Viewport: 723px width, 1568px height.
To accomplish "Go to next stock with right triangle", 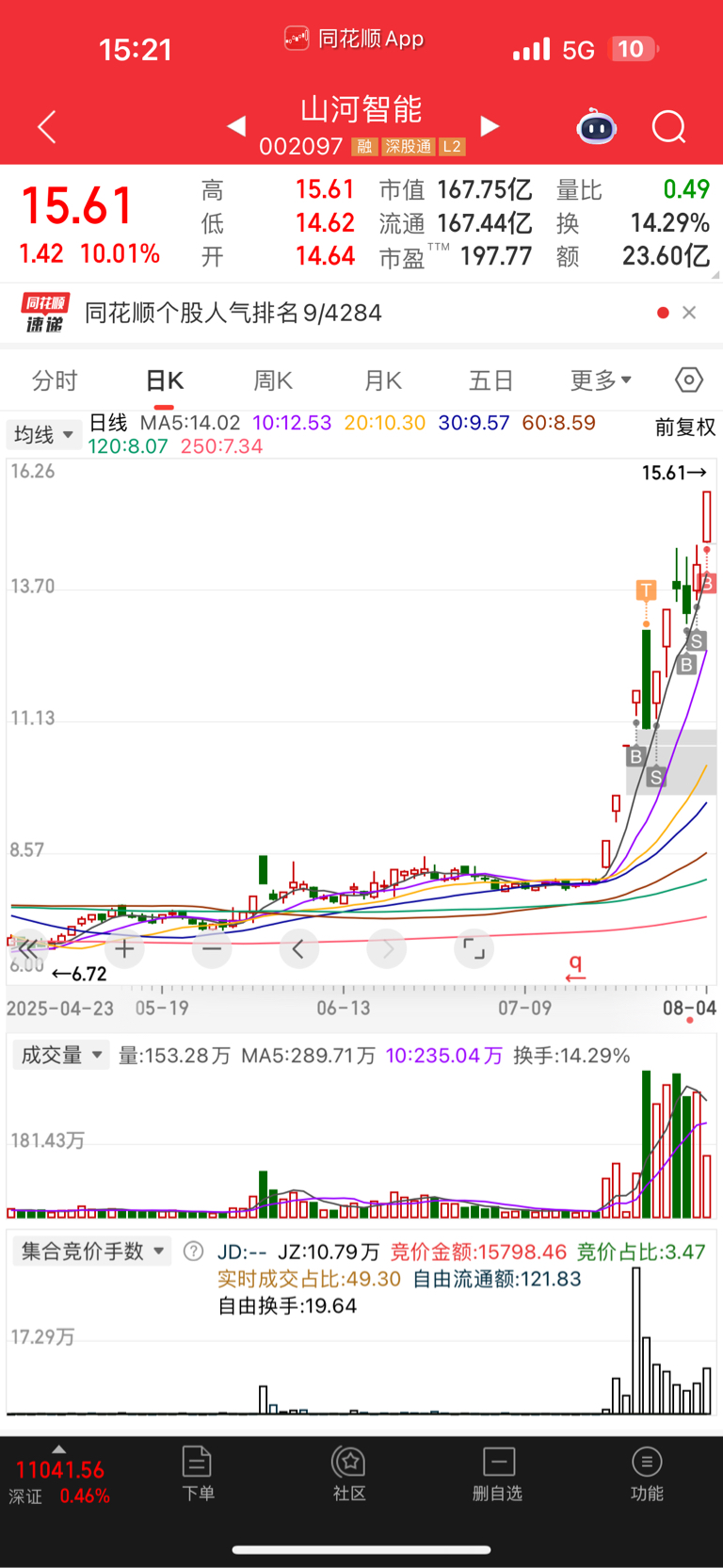I will pos(490,126).
